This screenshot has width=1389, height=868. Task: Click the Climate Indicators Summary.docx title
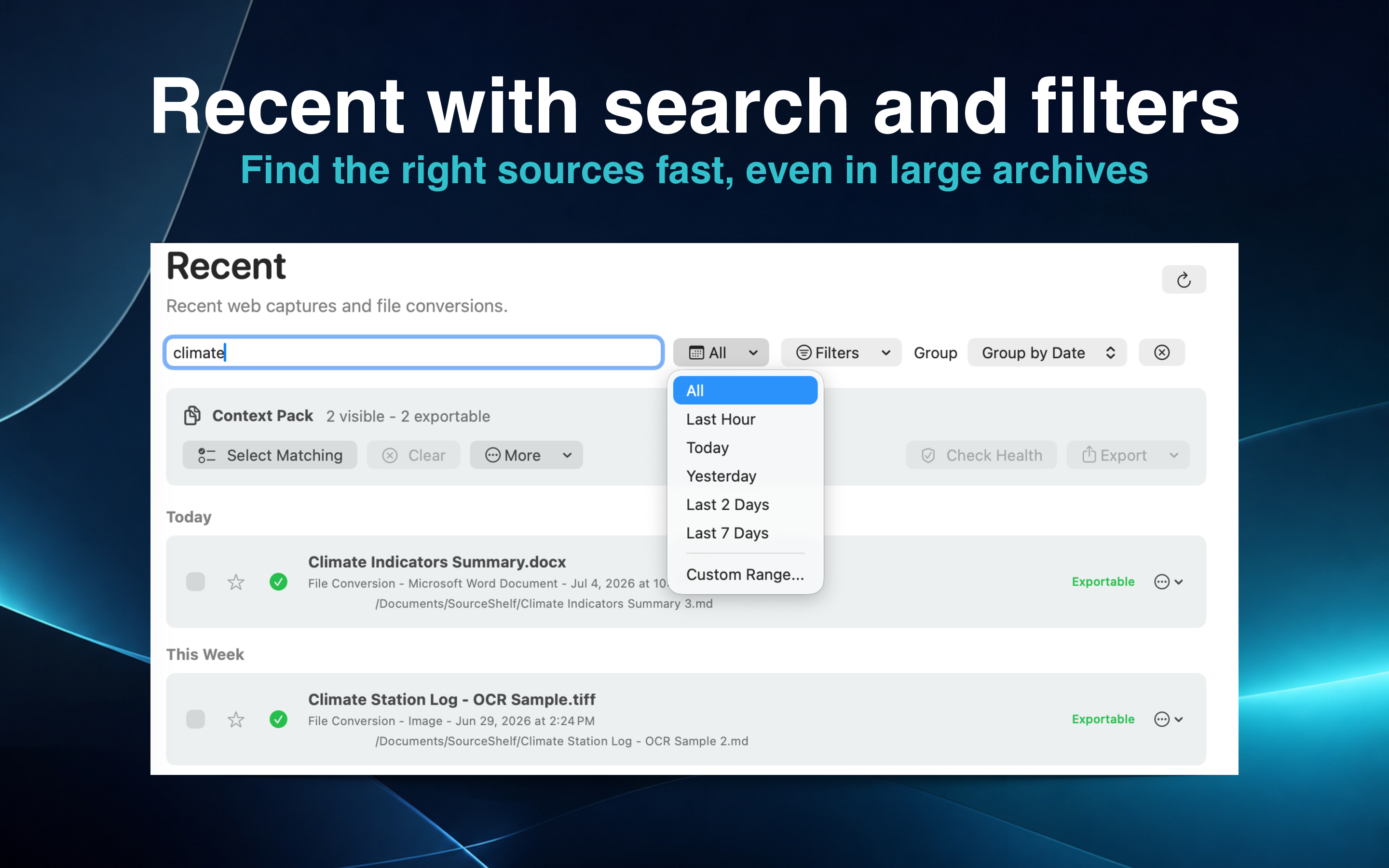click(x=437, y=561)
